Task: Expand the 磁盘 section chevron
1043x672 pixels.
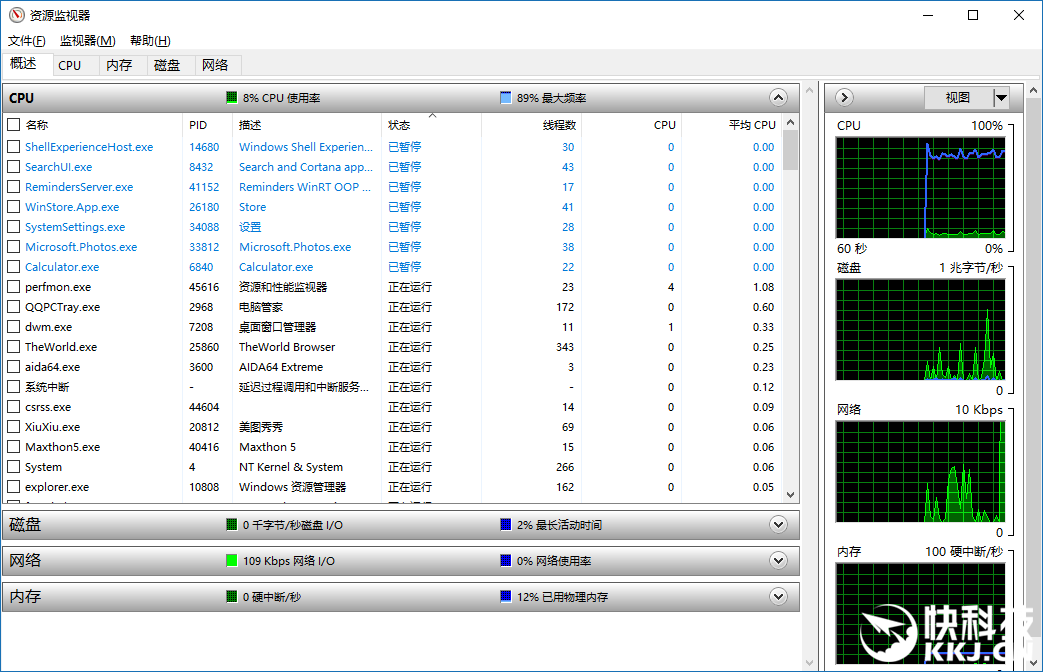Action: pos(778,524)
